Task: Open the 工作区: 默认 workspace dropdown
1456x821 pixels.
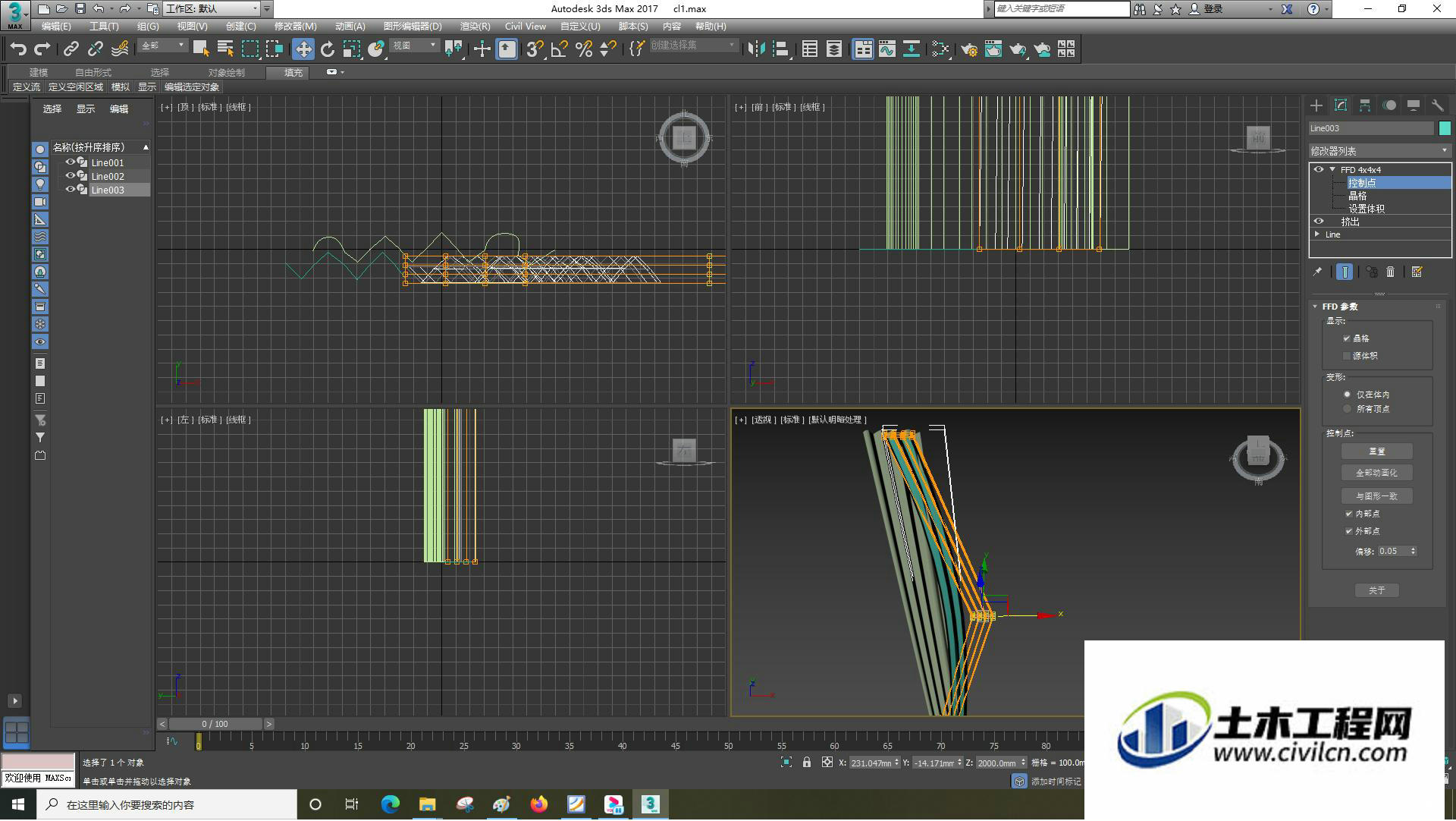Action: coord(212,9)
